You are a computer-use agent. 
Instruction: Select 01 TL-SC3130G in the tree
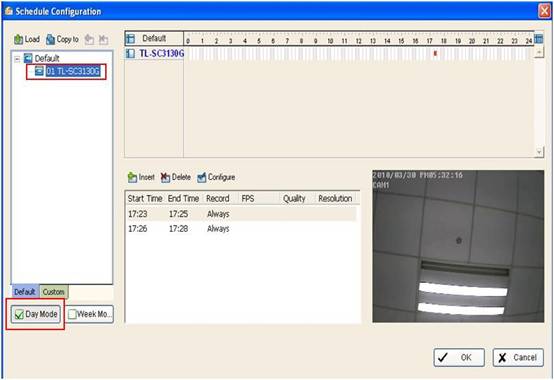click(73, 71)
